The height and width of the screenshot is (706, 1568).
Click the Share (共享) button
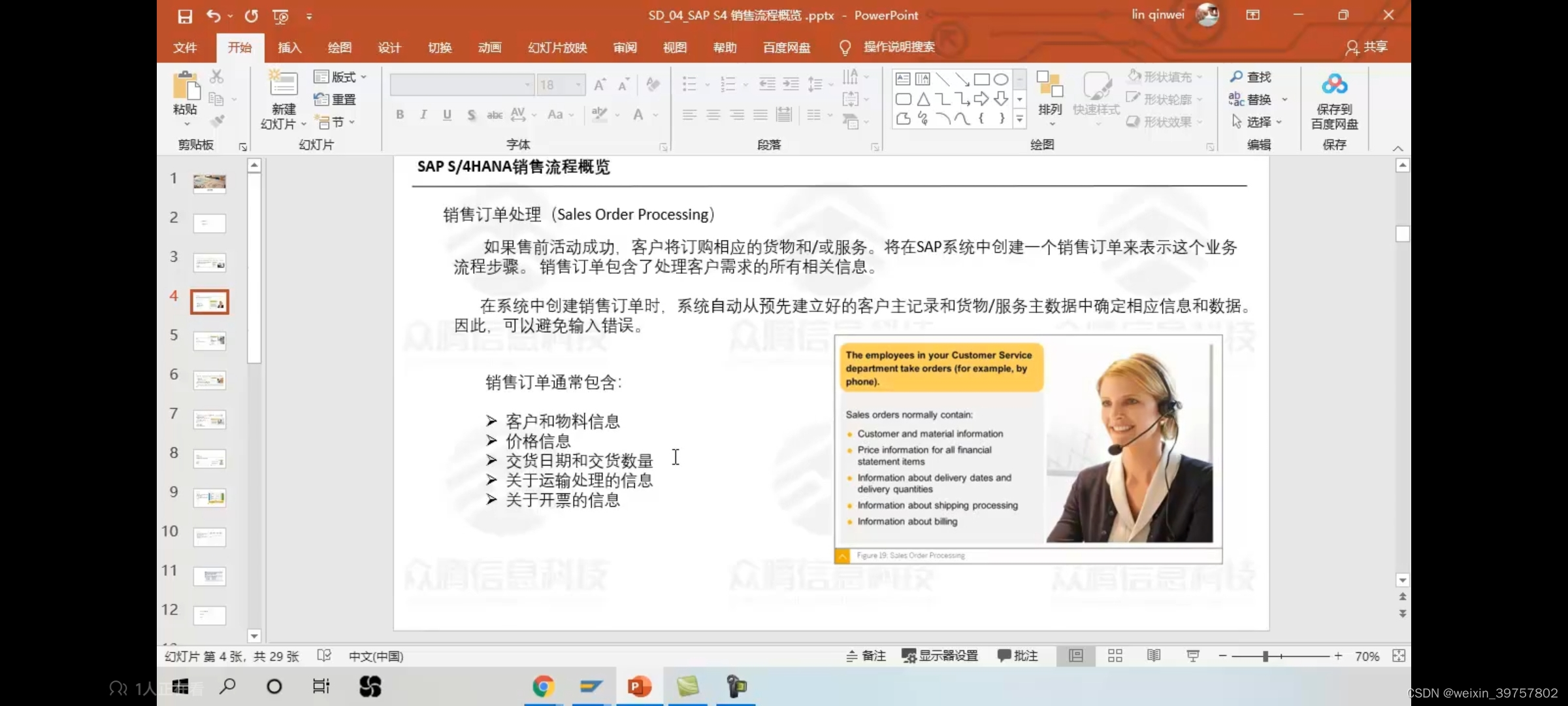pos(1366,47)
